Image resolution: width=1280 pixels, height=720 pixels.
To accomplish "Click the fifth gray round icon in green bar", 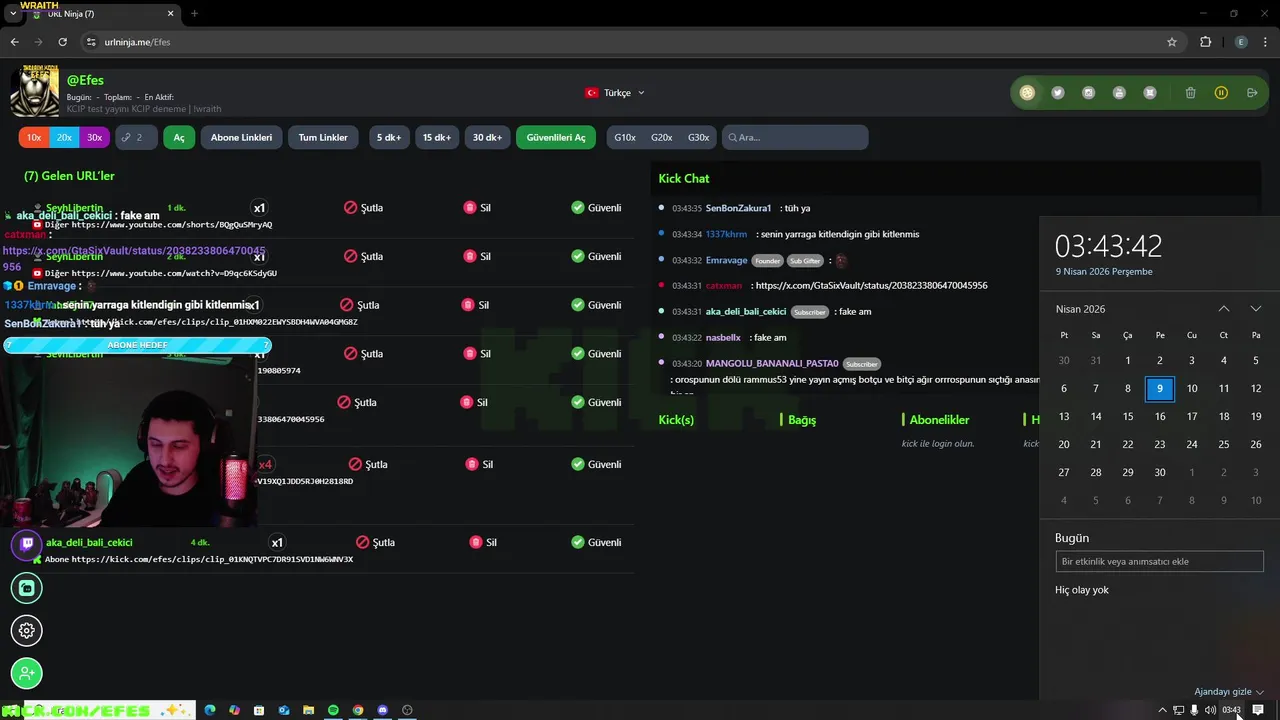I will [1150, 93].
